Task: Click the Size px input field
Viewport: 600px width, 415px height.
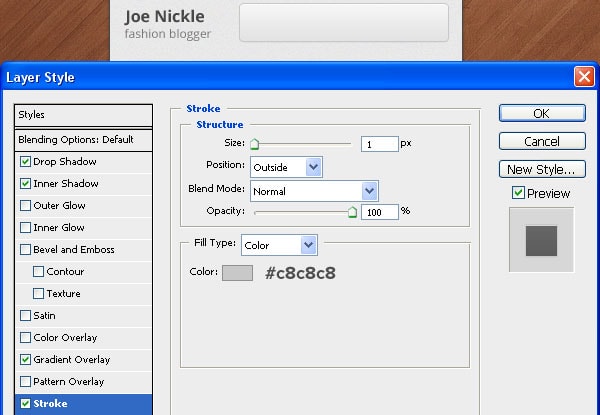Action: [x=379, y=144]
